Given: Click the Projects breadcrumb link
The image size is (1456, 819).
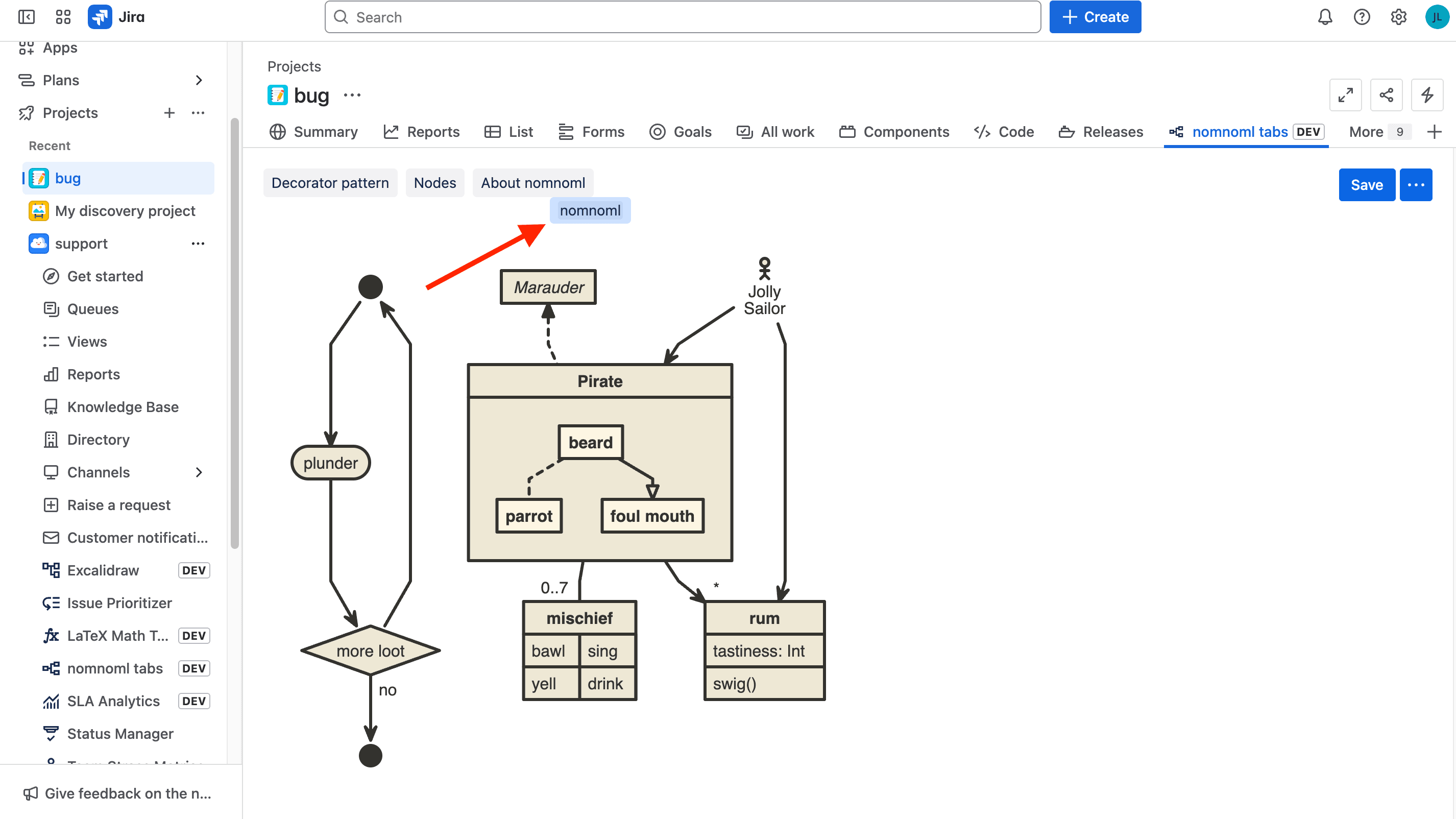Looking at the screenshot, I should tap(294, 67).
